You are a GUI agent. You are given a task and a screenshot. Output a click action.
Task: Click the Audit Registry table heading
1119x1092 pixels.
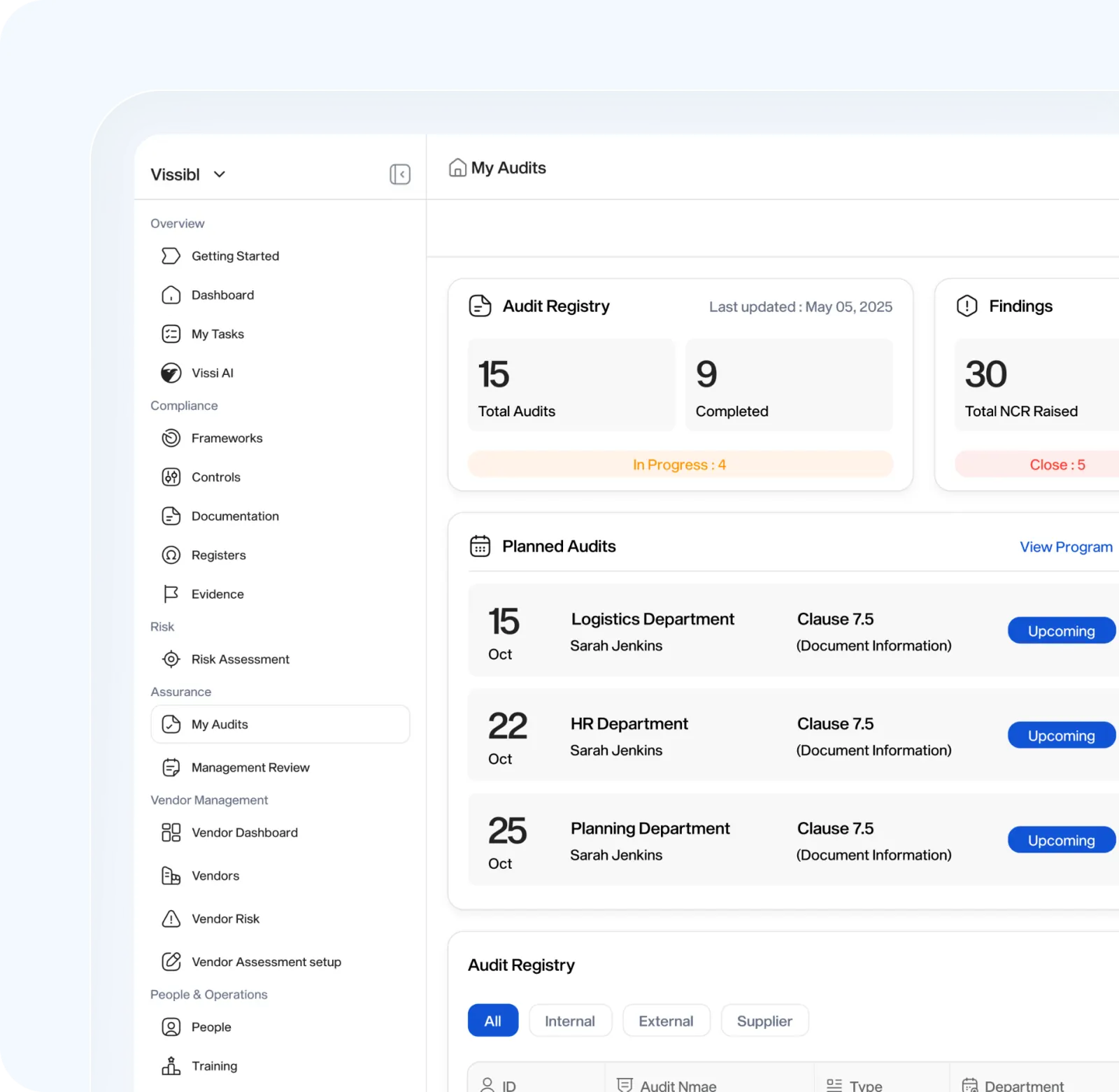(522, 965)
